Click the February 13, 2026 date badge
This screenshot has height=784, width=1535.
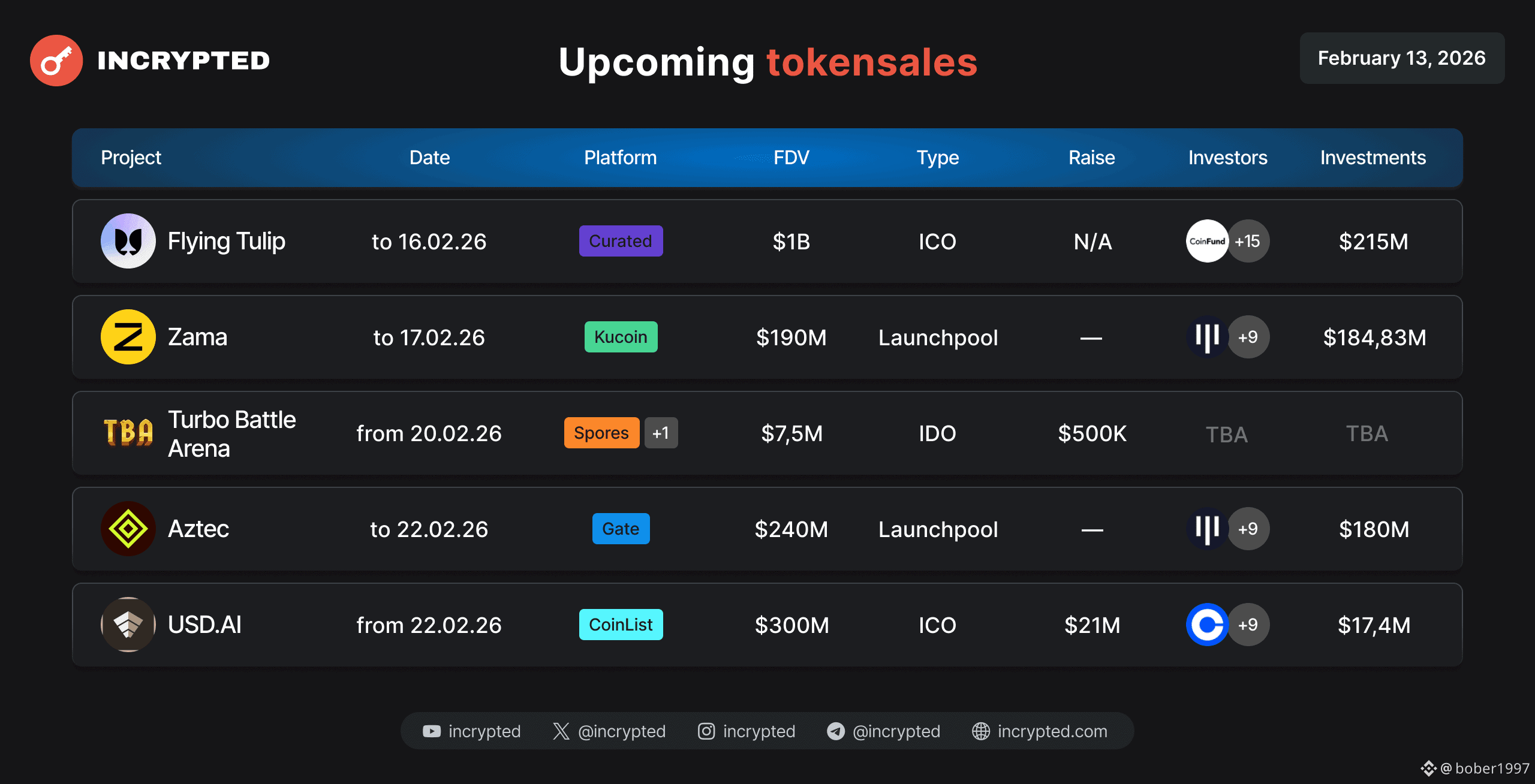(1402, 58)
